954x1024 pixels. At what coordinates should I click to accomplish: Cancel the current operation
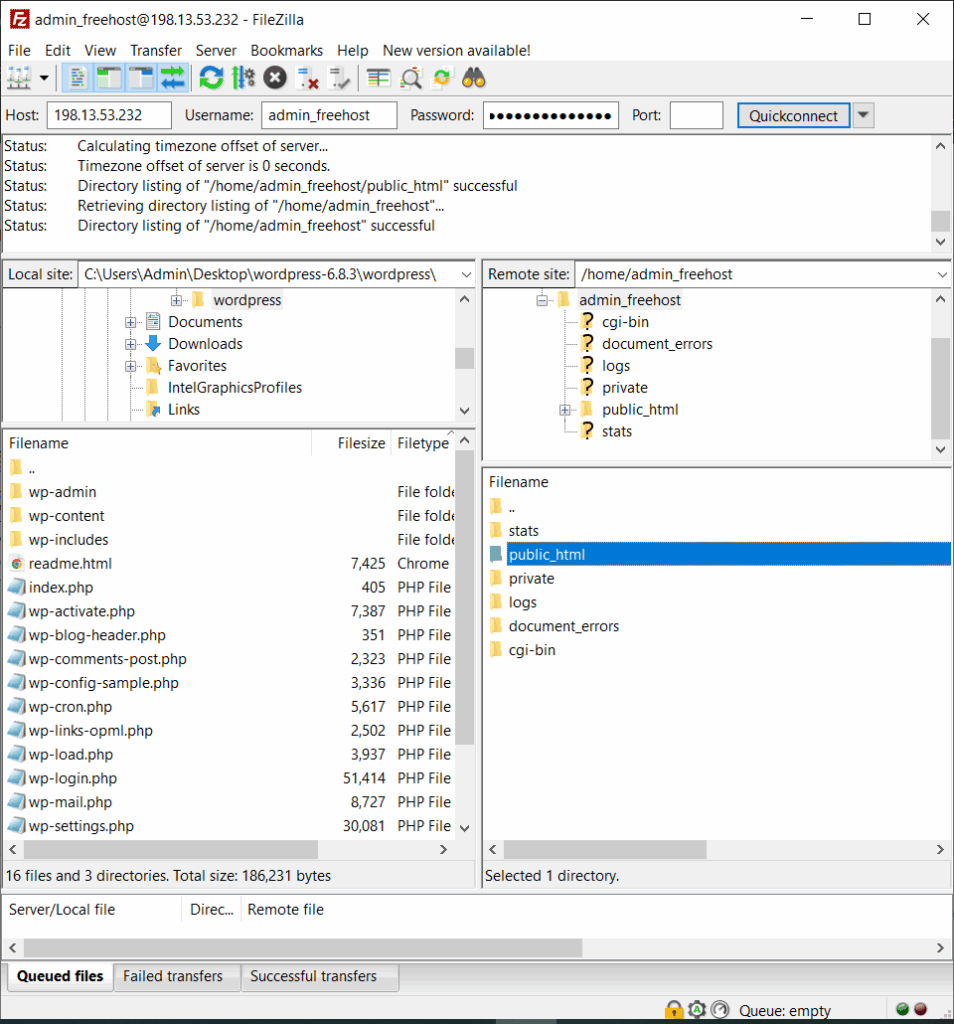pyautogui.click(x=275, y=77)
